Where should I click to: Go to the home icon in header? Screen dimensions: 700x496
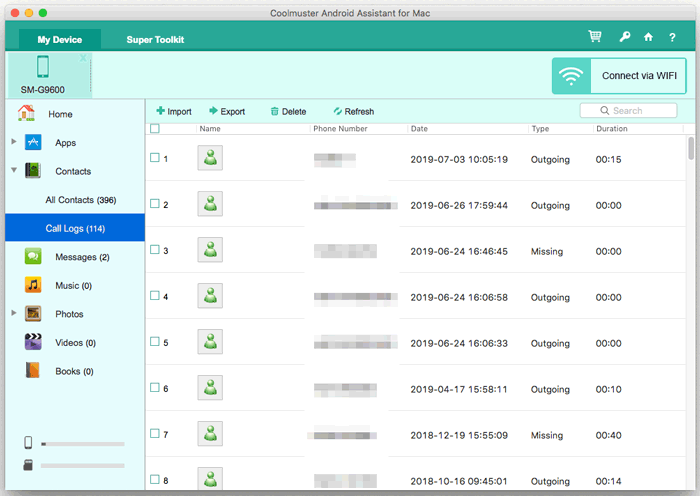(x=648, y=37)
